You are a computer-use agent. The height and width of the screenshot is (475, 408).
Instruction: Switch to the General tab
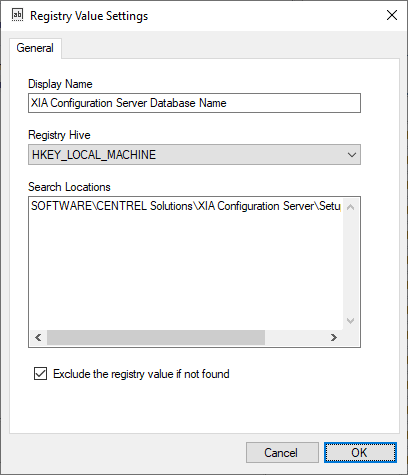(x=35, y=48)
